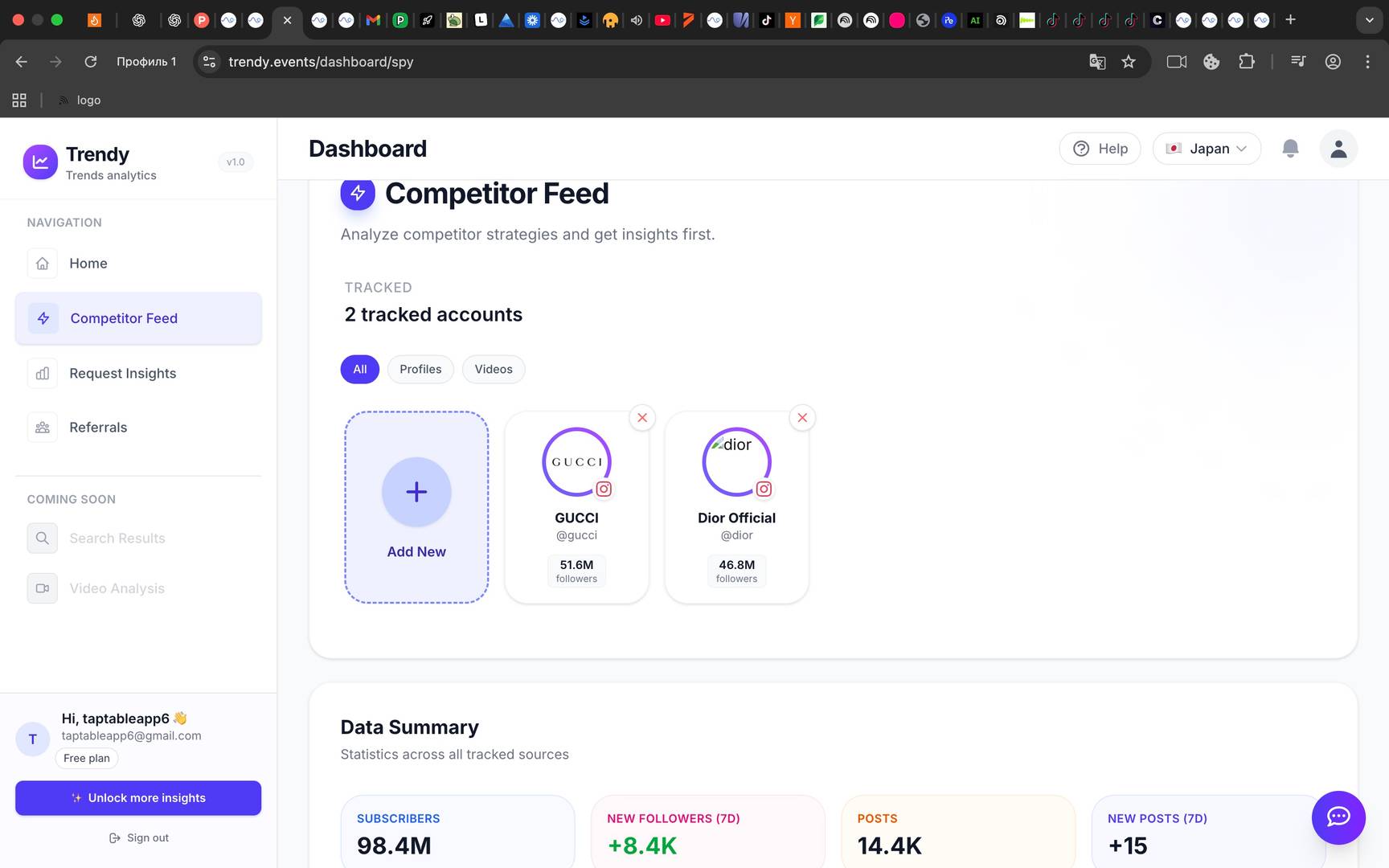This screenshot has height=868, width=1389.
Task: Click the plus icon to add competitor
Action: click(416, 492)
